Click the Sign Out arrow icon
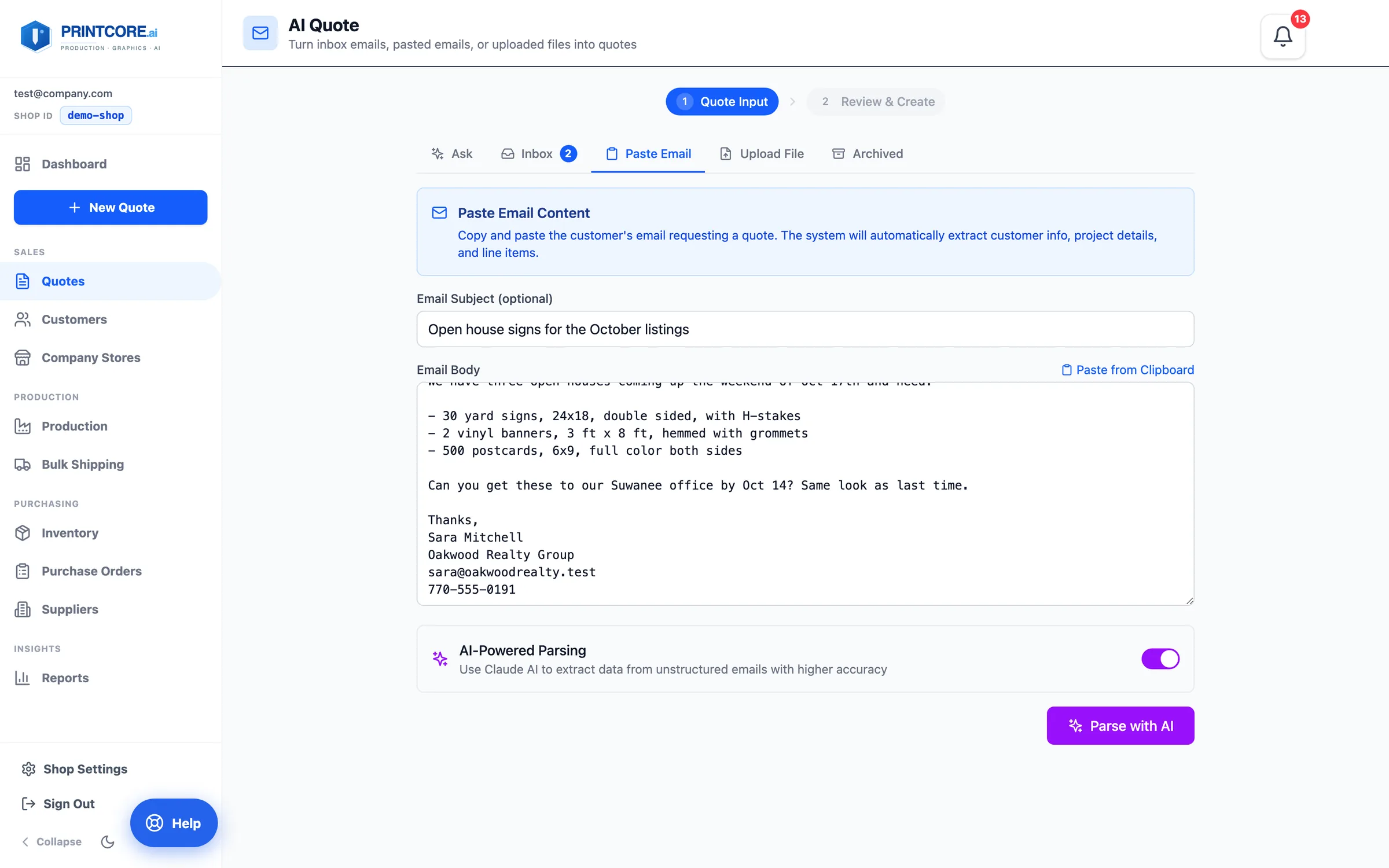 pyautogui.click(x=28, y=804)
